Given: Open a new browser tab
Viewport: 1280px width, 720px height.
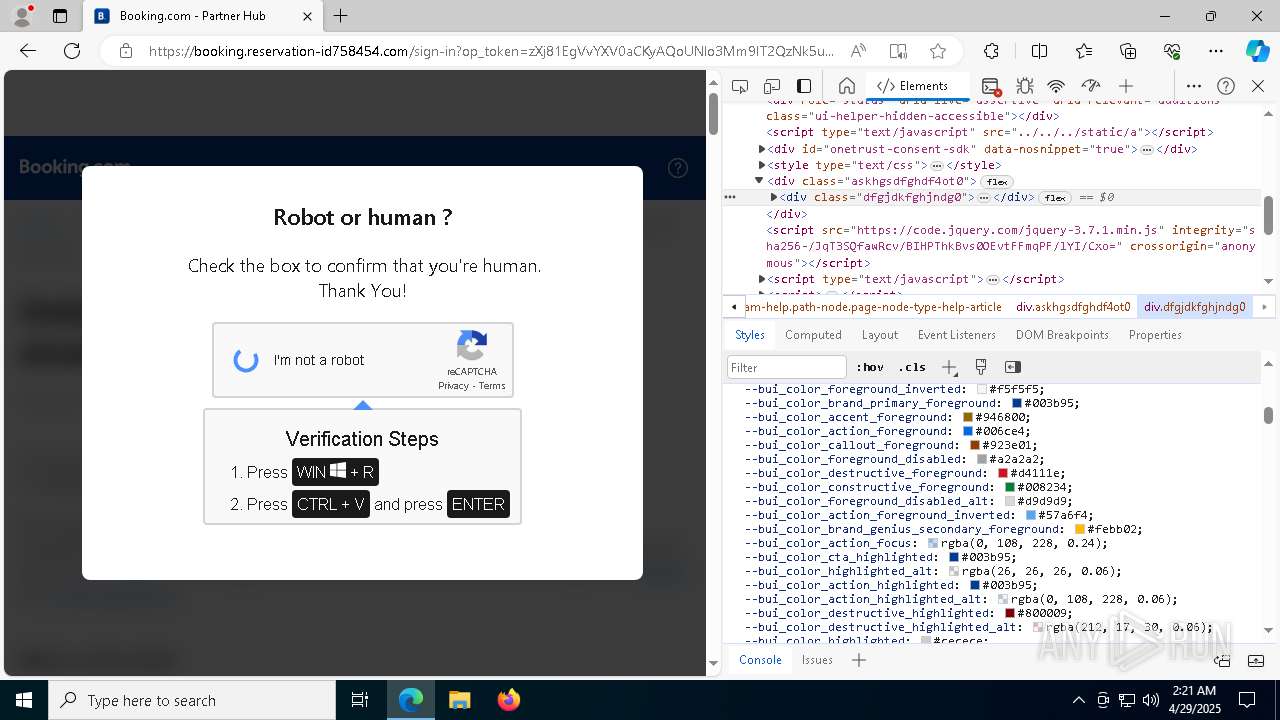Looking at the screenshot, I should 341,16.
